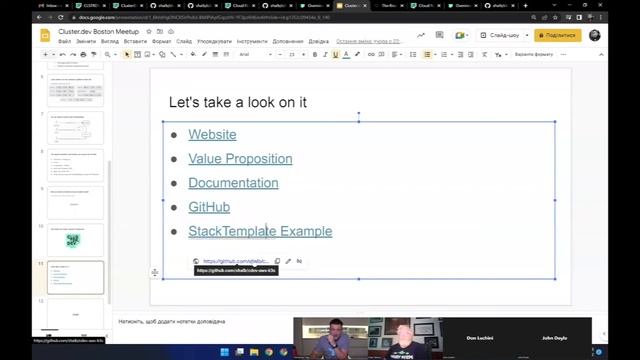640x360 pixels.
Task: Click the plus new slide button
Action: (45, 54)
